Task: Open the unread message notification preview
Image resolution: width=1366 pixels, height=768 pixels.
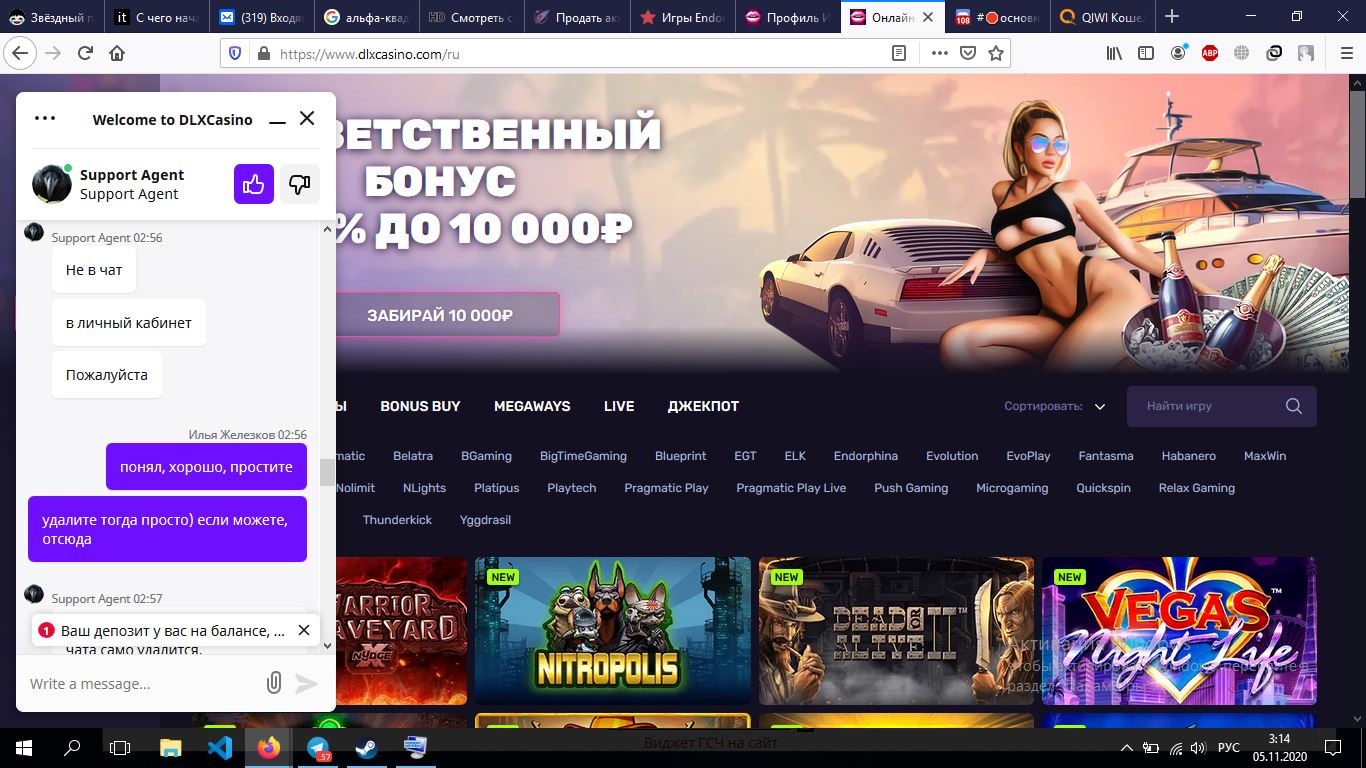Action: 163,631
